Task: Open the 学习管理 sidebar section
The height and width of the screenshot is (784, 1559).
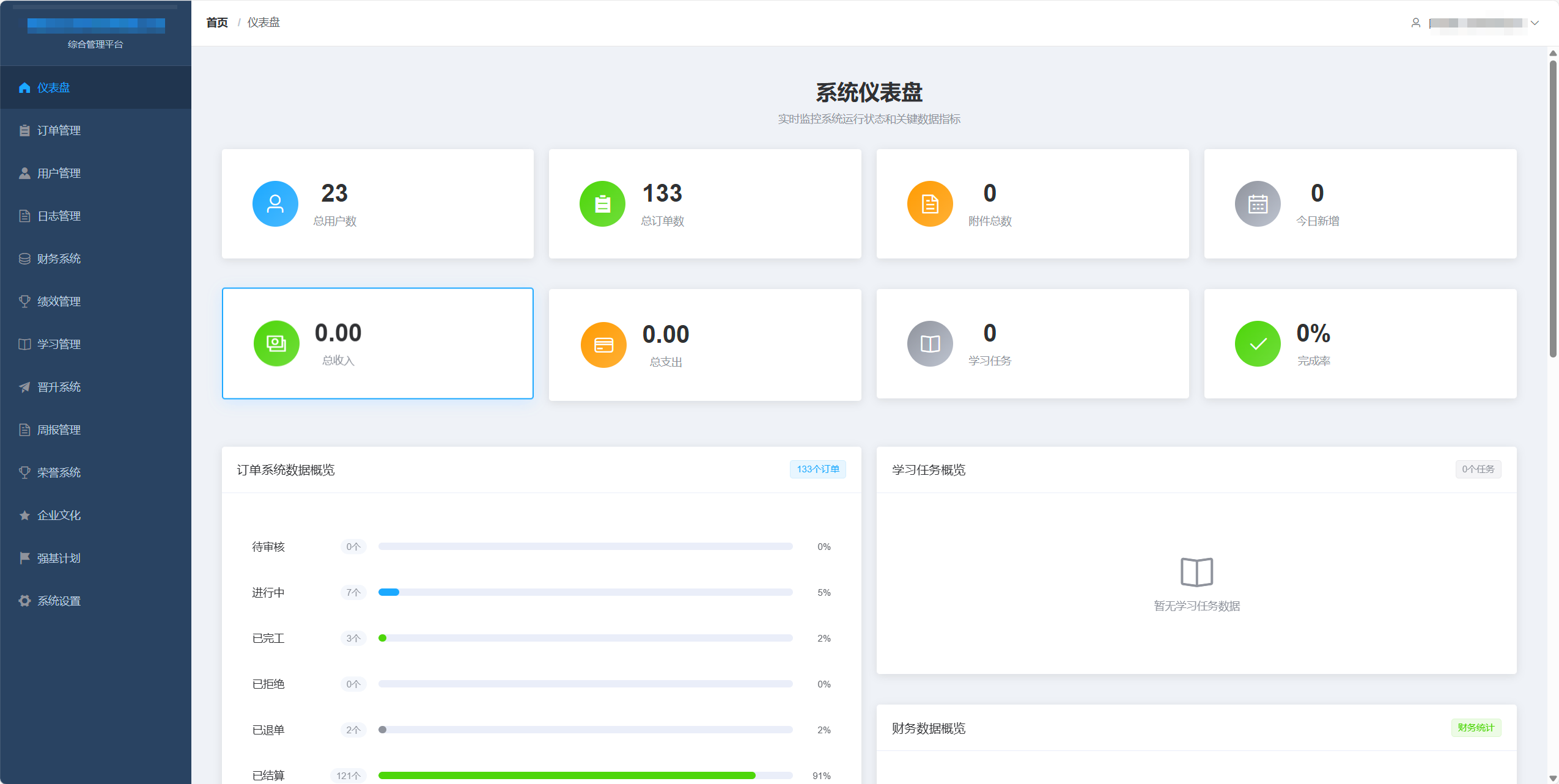Action: [58, 343]
